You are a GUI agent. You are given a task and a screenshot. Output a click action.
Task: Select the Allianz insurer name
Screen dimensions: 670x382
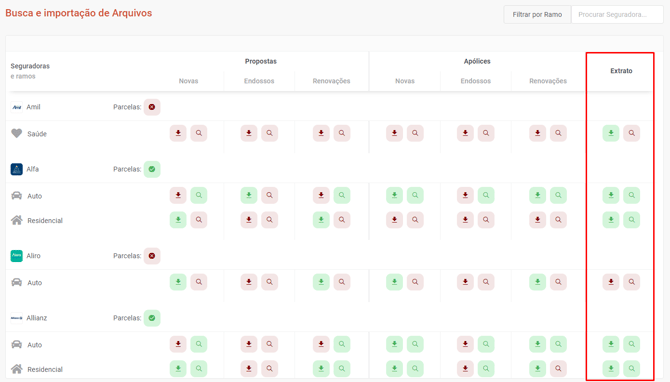(x=37, y=318)
